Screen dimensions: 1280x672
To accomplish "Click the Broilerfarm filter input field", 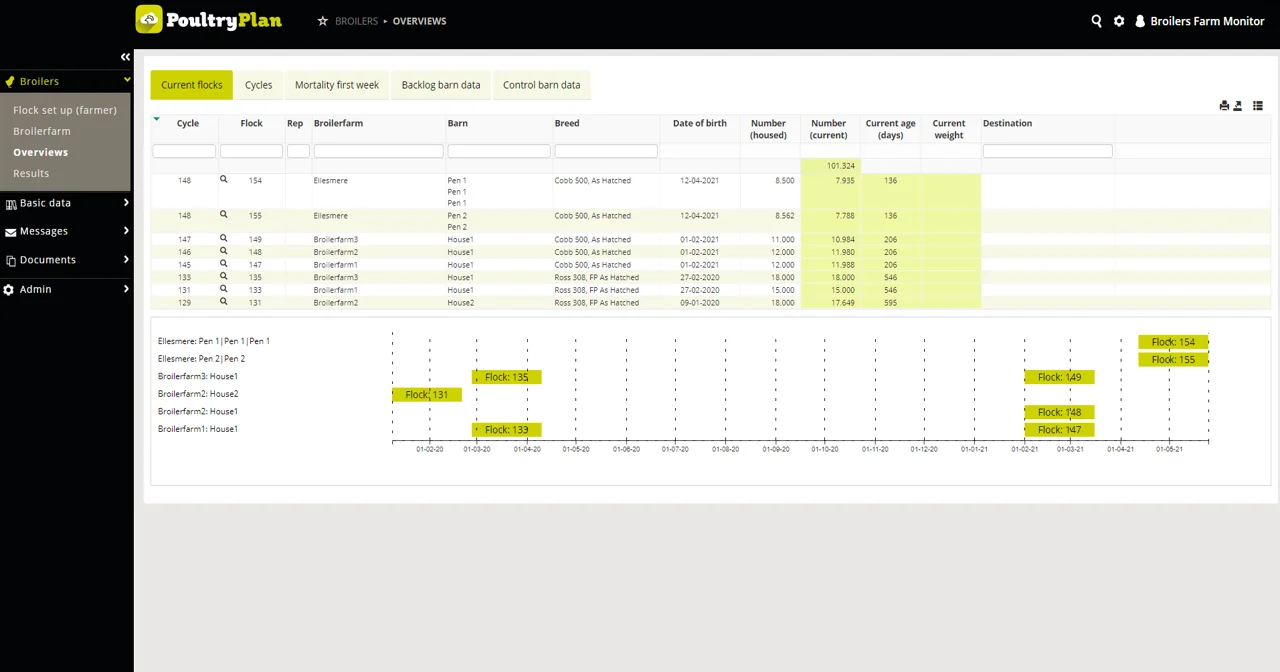I will coord(378,151).
